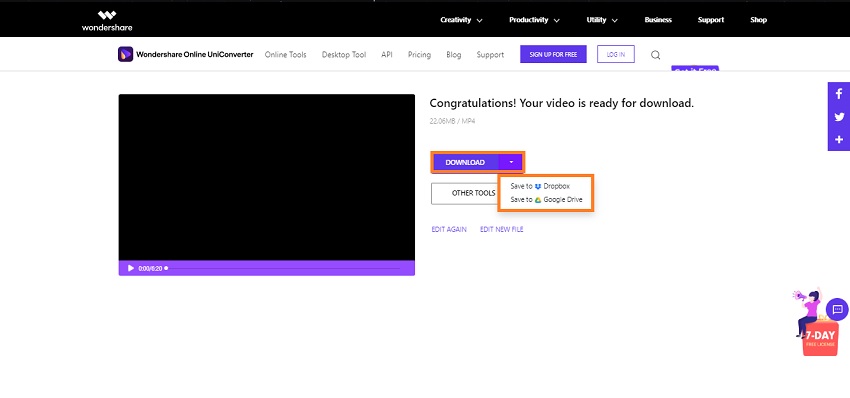
Task: Open the Blog link
Action: [x=454, y=55]
